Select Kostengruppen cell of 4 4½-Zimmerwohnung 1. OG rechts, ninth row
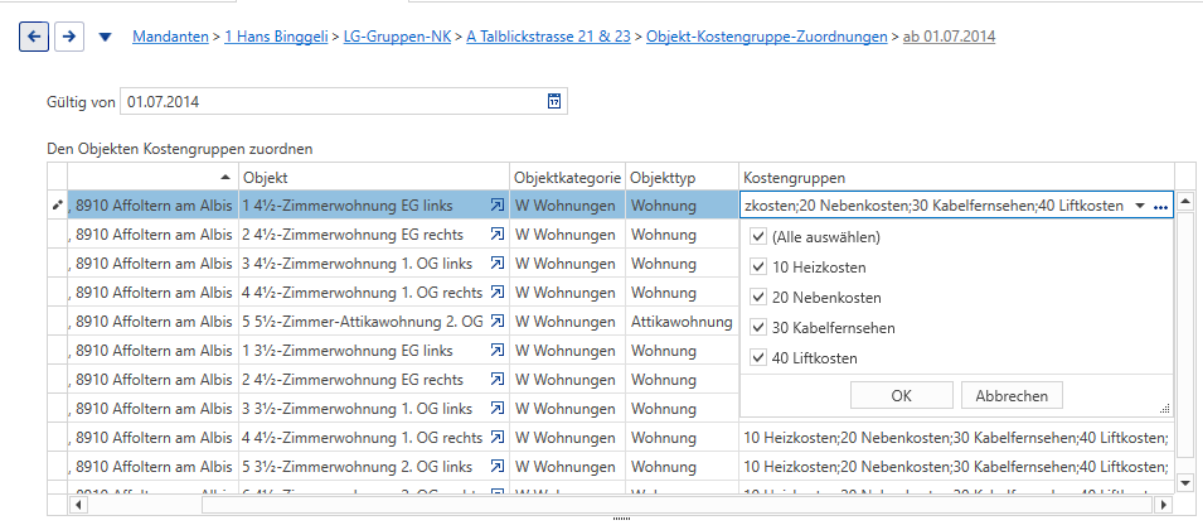 coord(957,438)
